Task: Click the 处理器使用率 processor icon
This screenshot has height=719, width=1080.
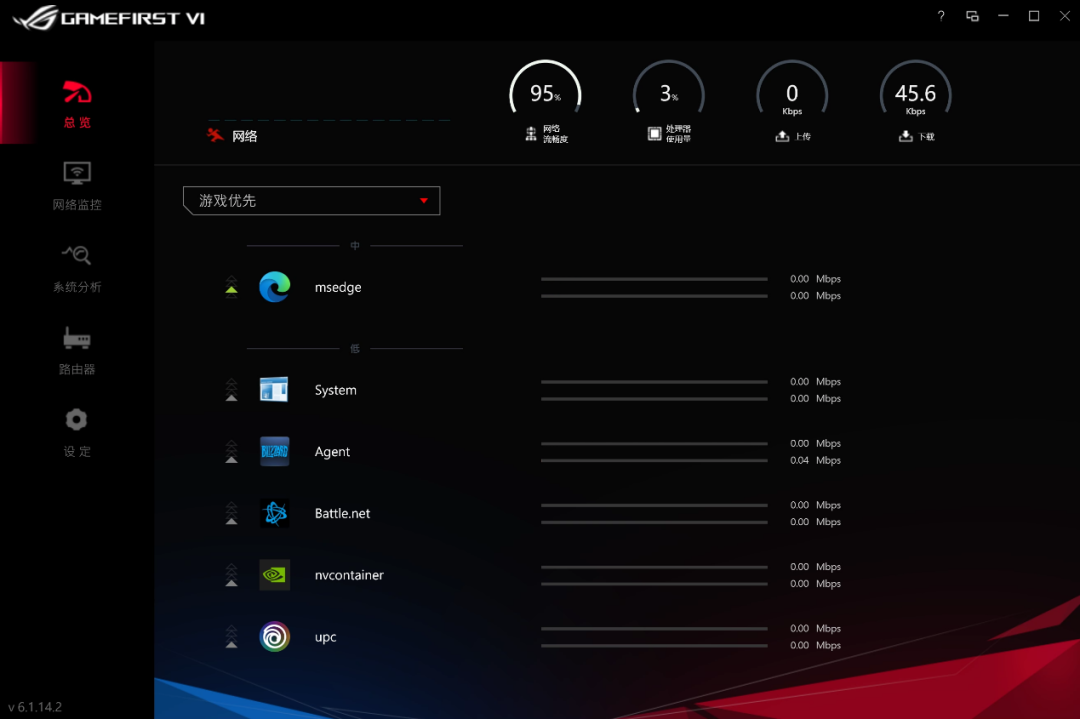Action: click(654, 134)
